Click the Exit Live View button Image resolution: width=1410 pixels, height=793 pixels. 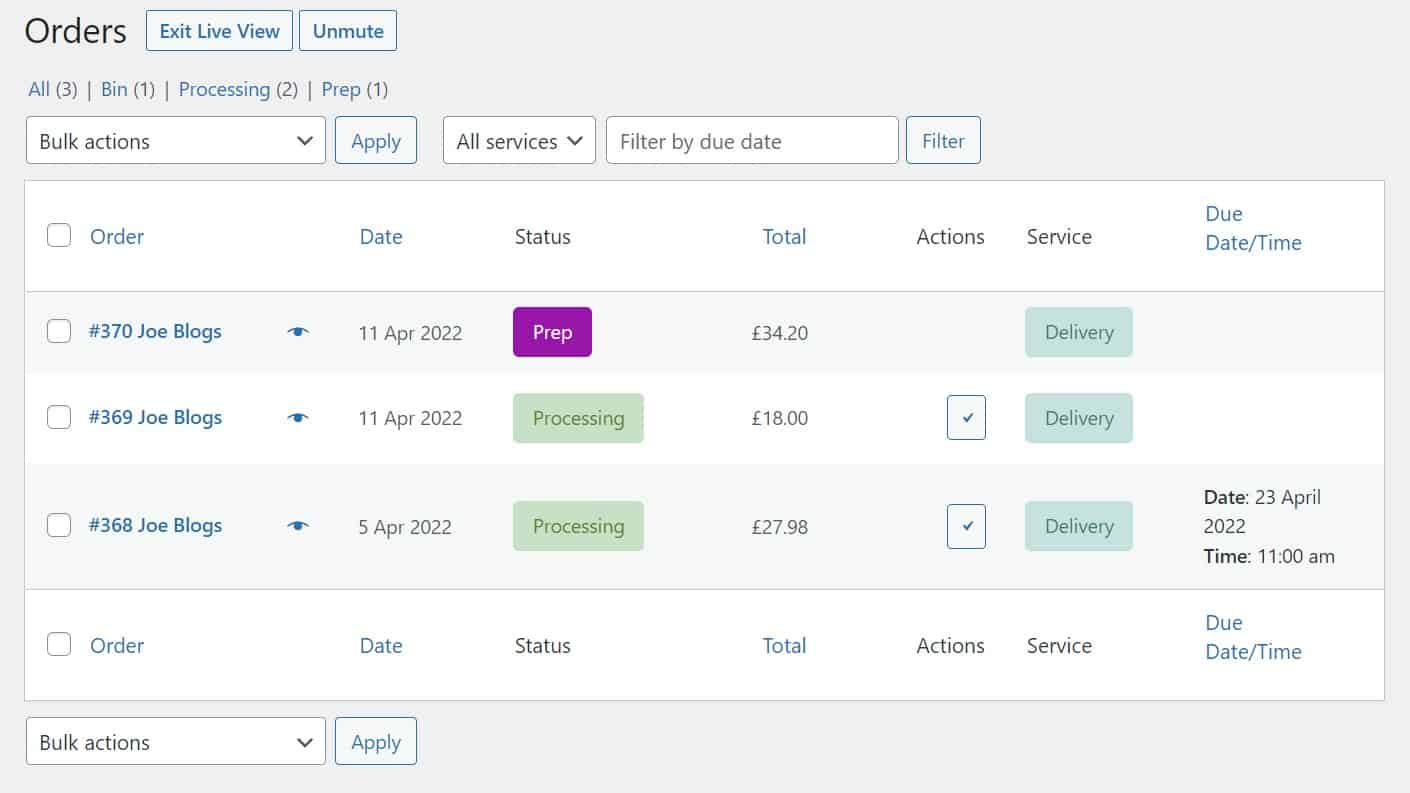click(x=219, y=31)
